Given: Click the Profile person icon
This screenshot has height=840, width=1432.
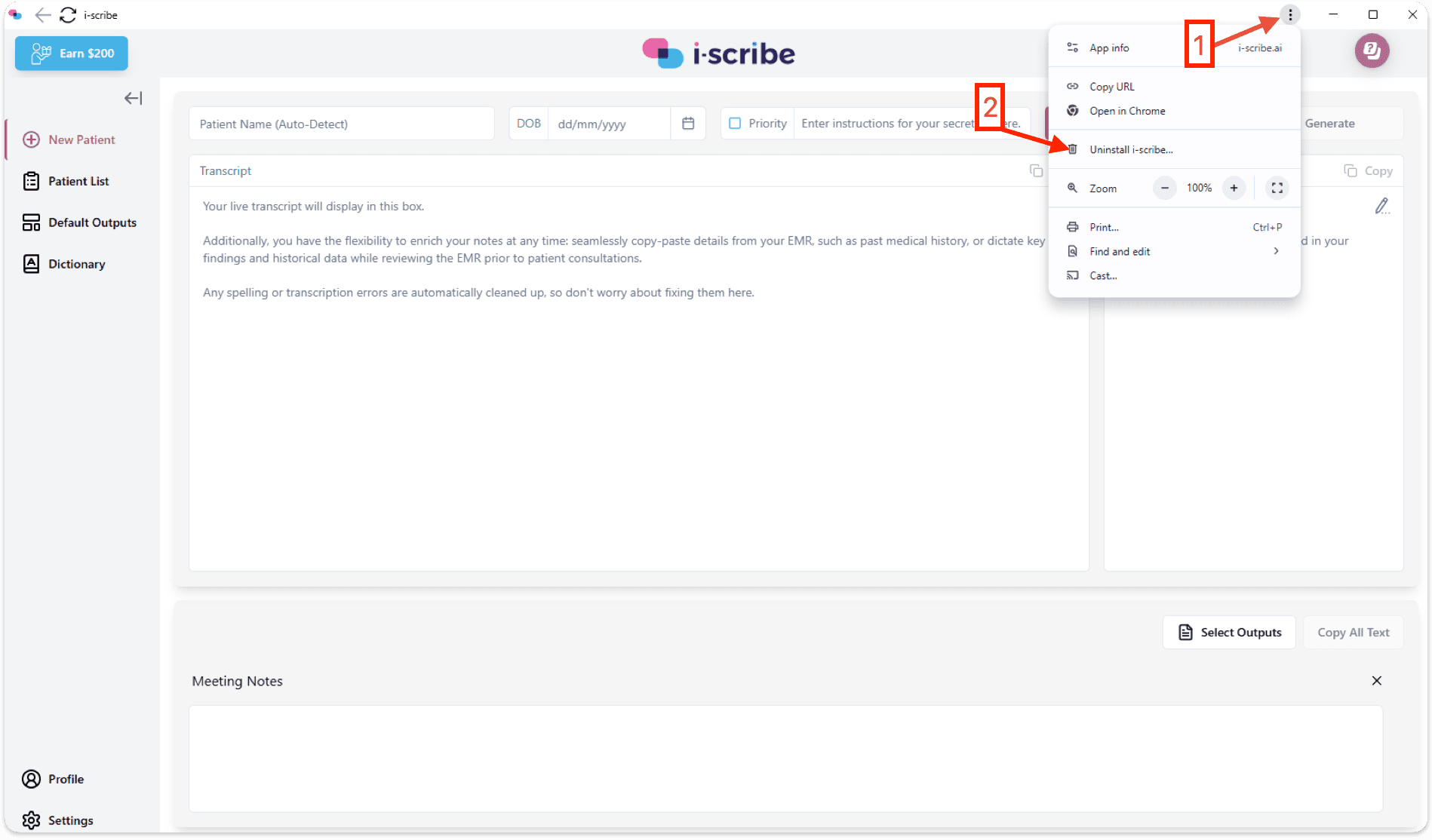Looking at the screenshot, I should [x=31, y=779].
